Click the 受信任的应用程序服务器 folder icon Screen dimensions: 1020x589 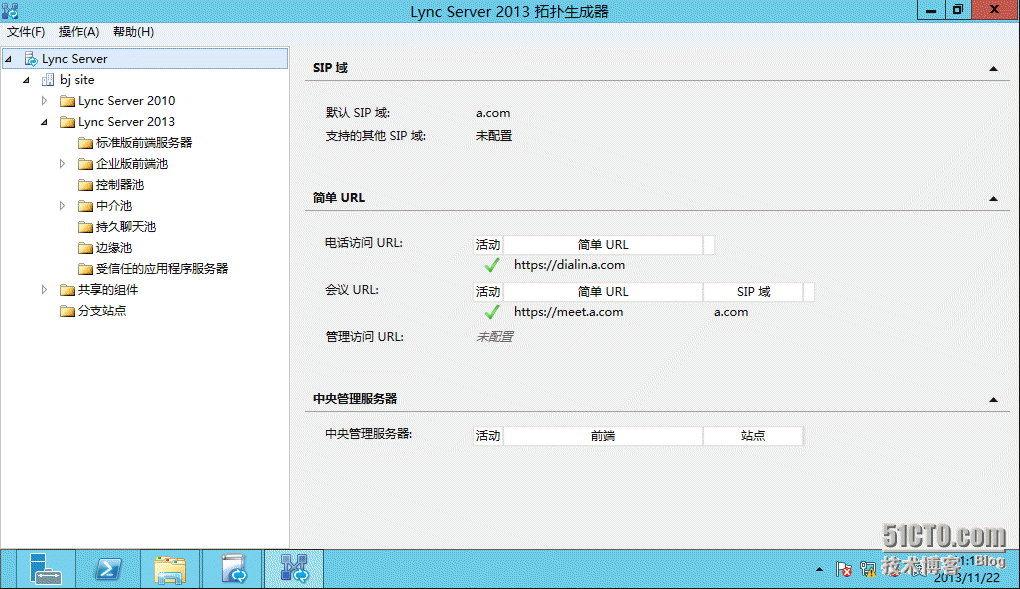tap(85, 269)
